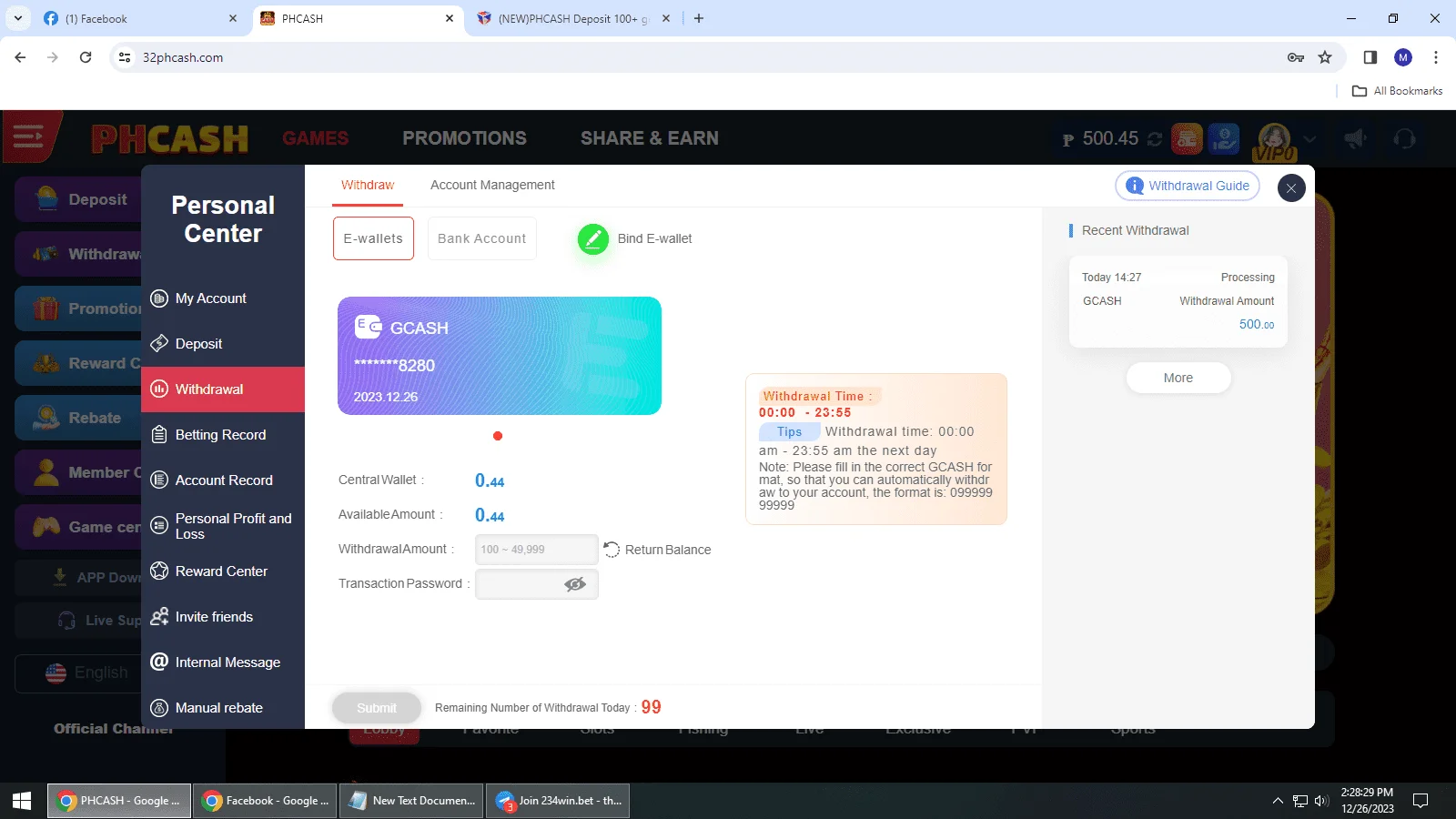Switch to the Account Management tab
Viewport: 1456px width, 819px height.
(x=492, y=185)
